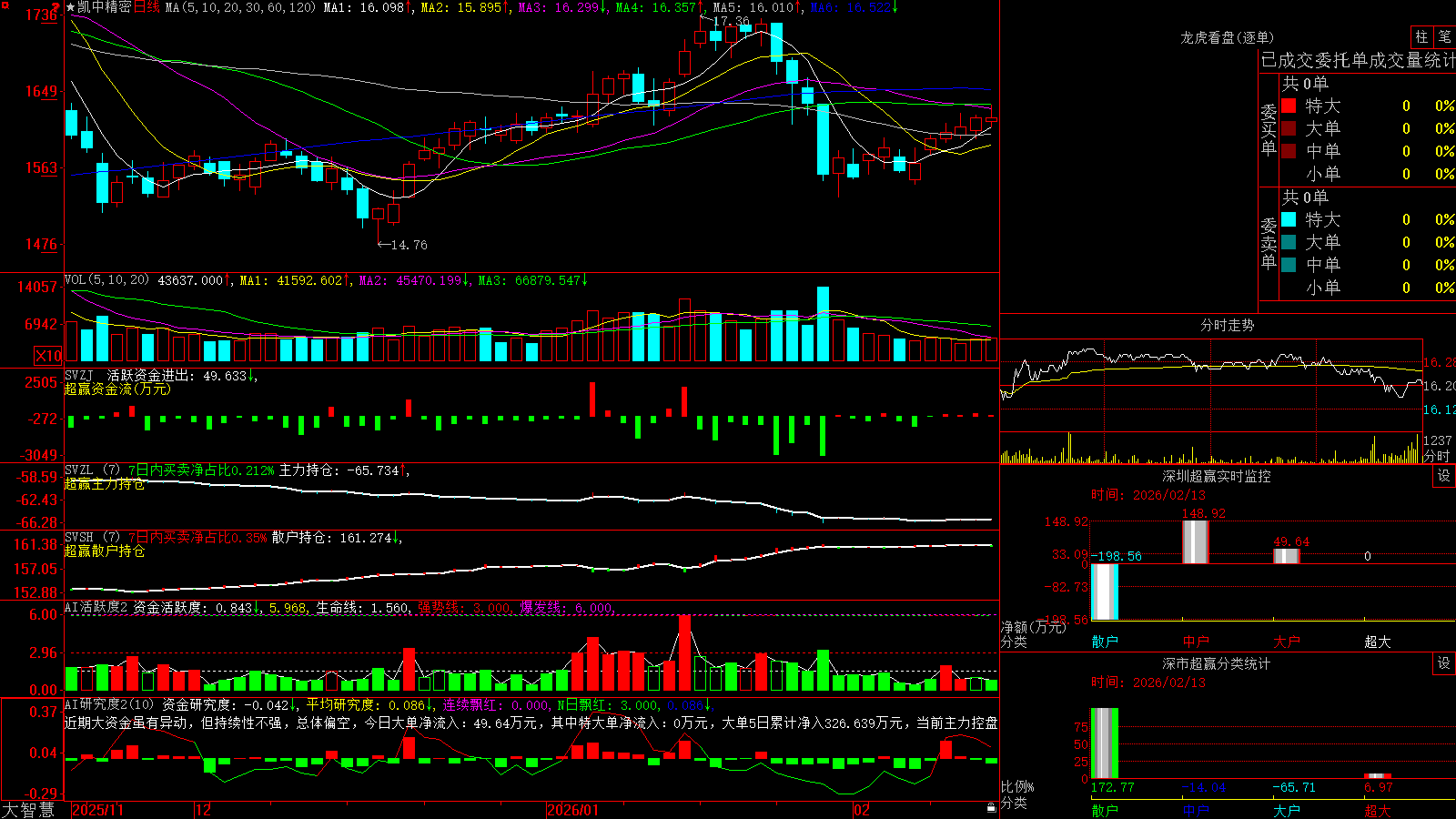1456x819 pixels.
Task: Click the 超赢散户持仓 label
Action: pos(105,551)
